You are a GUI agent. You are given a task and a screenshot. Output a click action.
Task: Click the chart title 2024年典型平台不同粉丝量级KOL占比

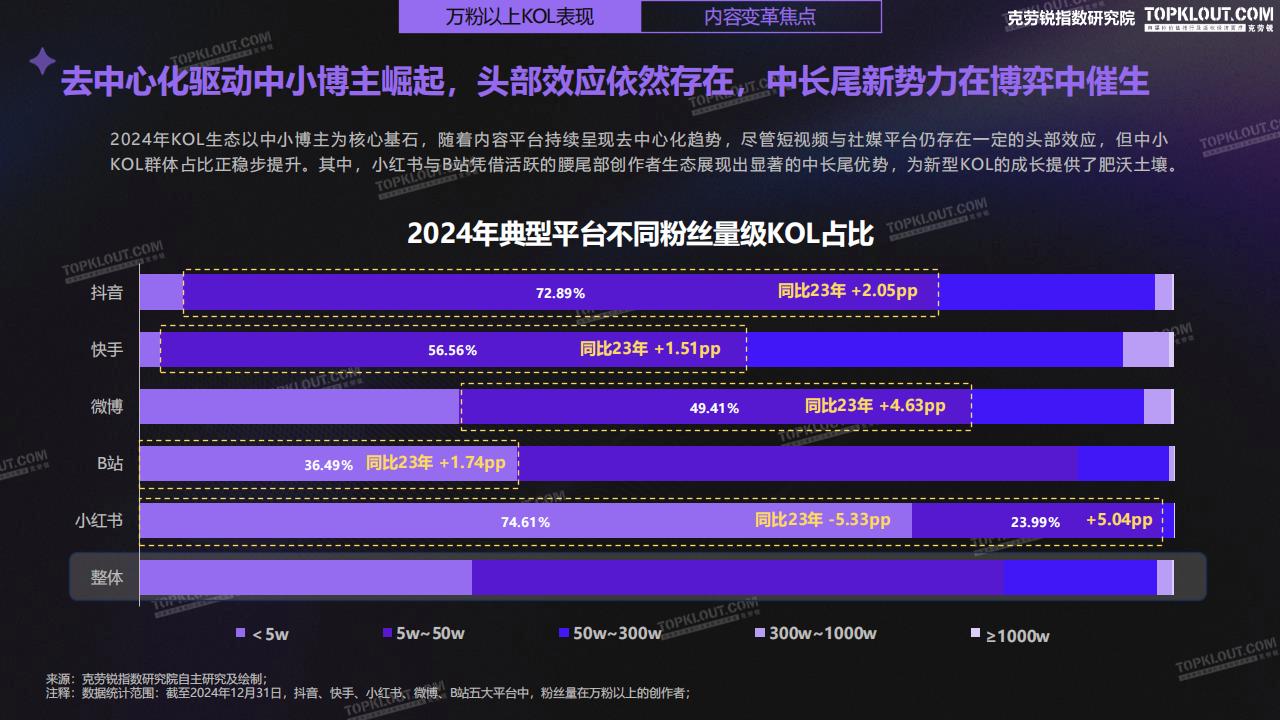click(x=641, y=233)
